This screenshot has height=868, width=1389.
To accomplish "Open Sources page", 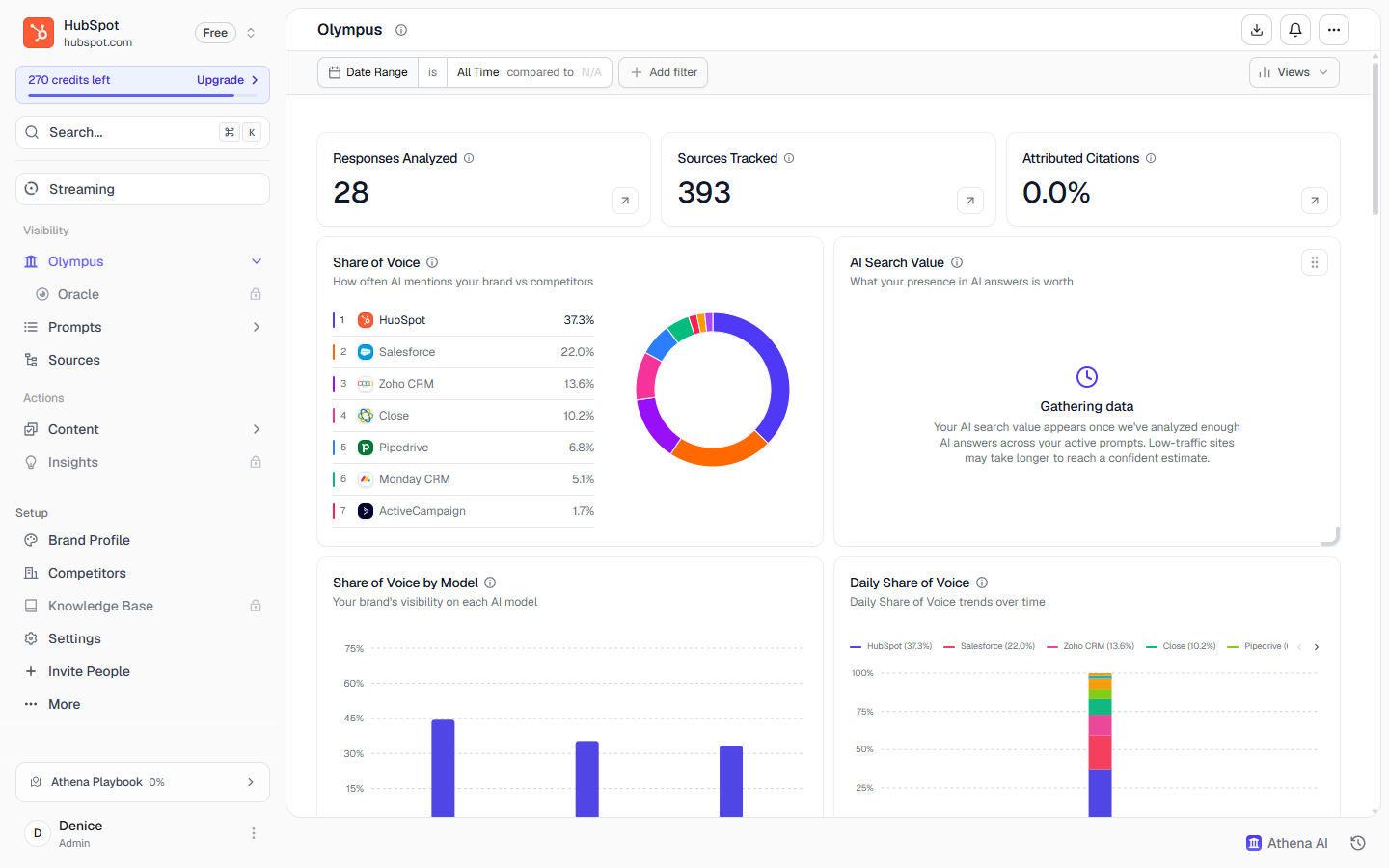I will click(143, 360).
